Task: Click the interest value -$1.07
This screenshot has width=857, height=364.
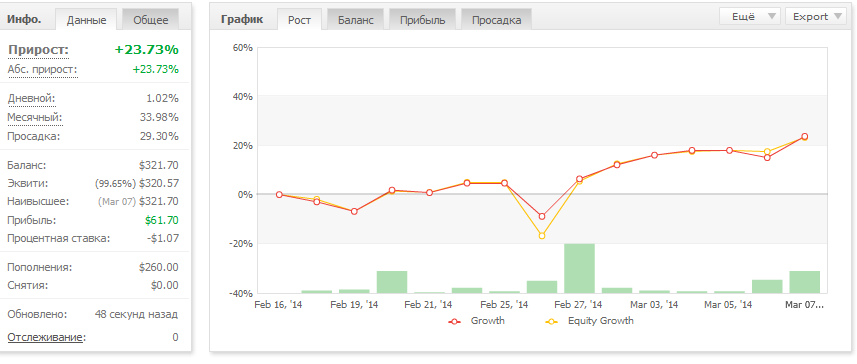Action: tap(162, 239)
